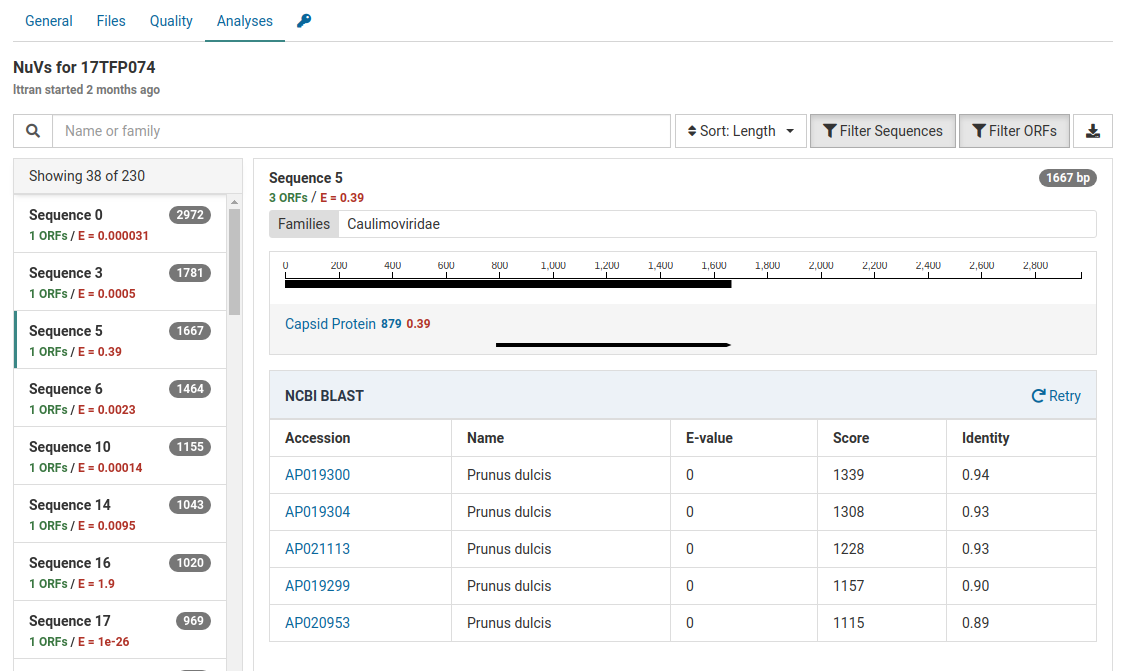The width and height of the screenshot is (1133, 671).
Task: Click the download icon button
Action: pos(1093,131)
